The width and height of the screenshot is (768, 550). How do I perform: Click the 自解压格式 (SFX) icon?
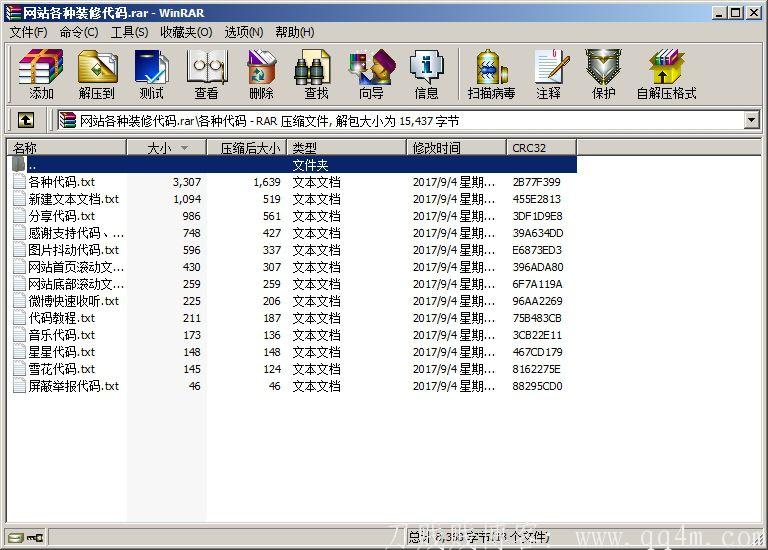click(x=666, y=74)
